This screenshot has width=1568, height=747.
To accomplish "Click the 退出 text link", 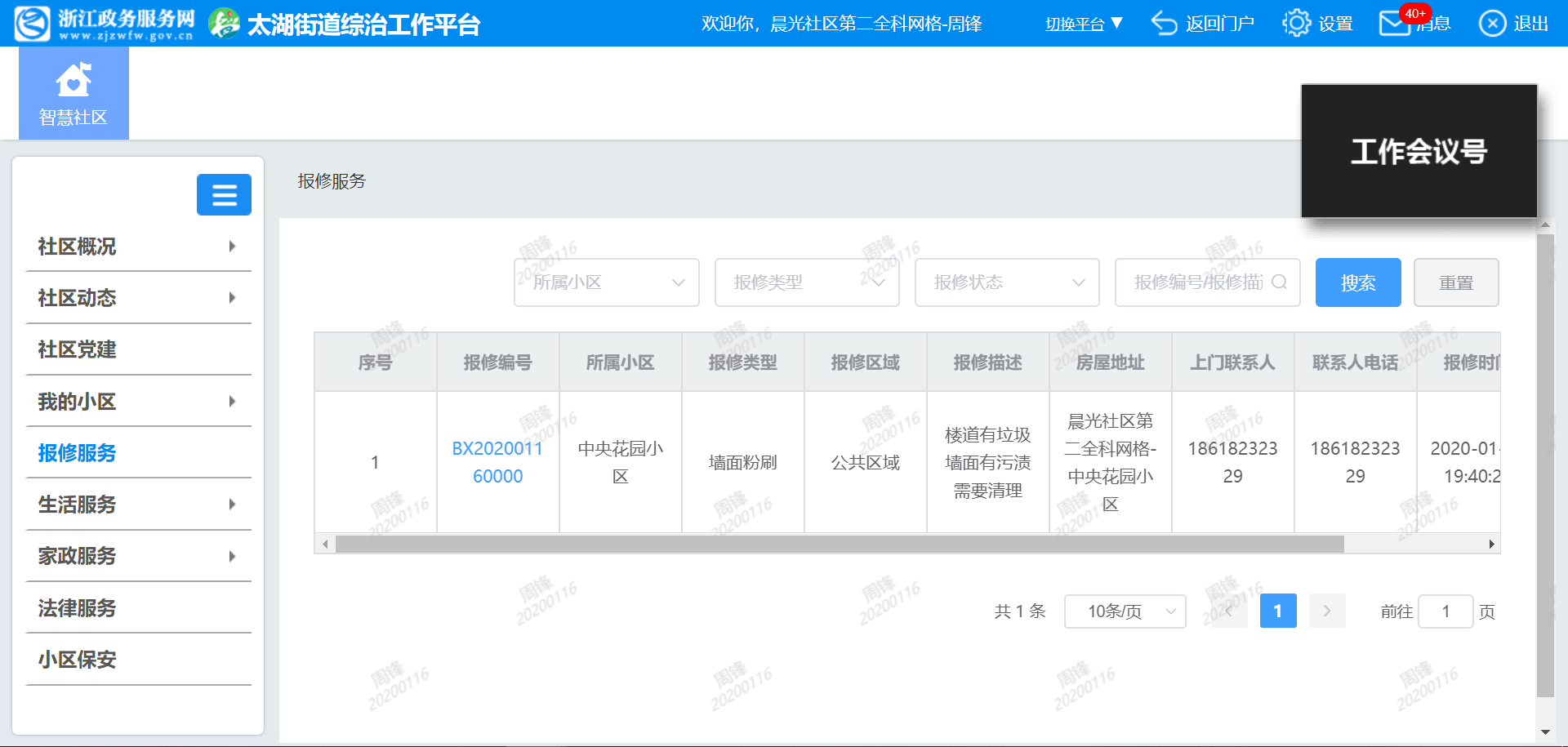I will [x=1531, y=24].
